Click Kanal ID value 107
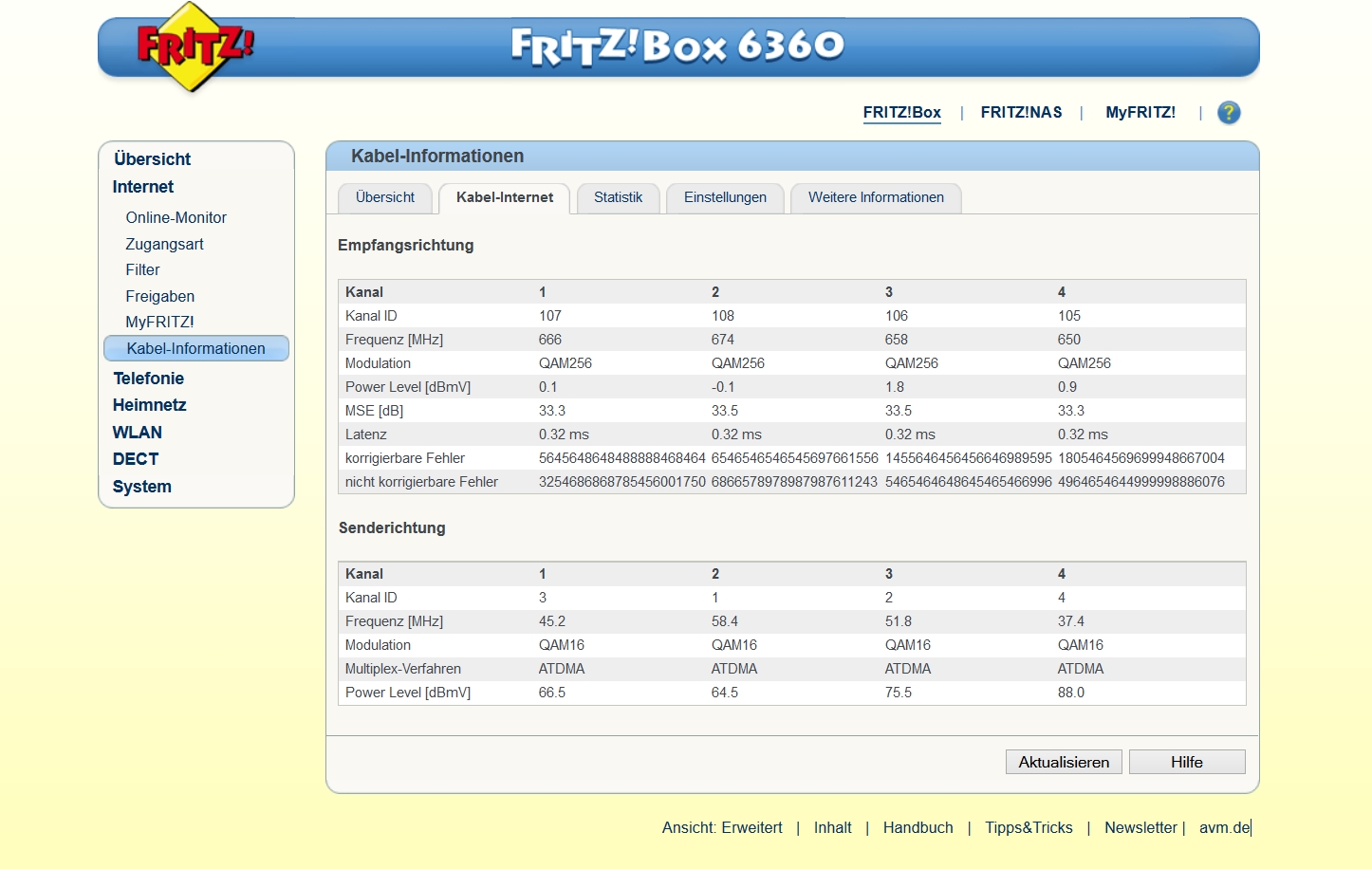Viewport: 1372px width, 869px height. (550, 316)
